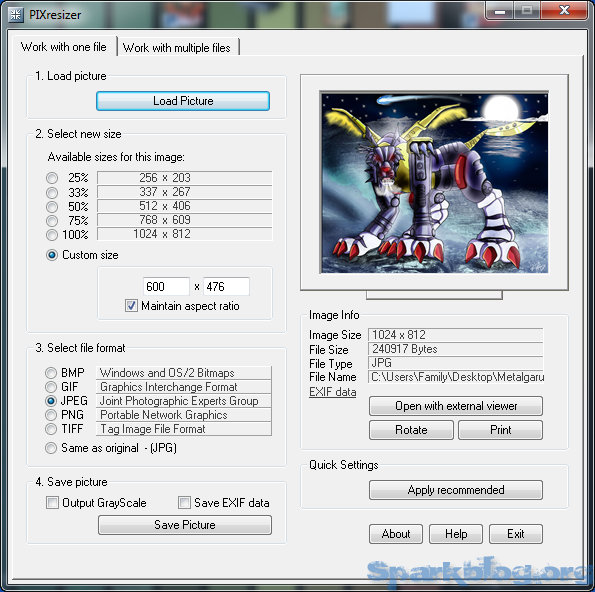Click the Save Picture button
The image size is (595, 592).
click(185, 525)
